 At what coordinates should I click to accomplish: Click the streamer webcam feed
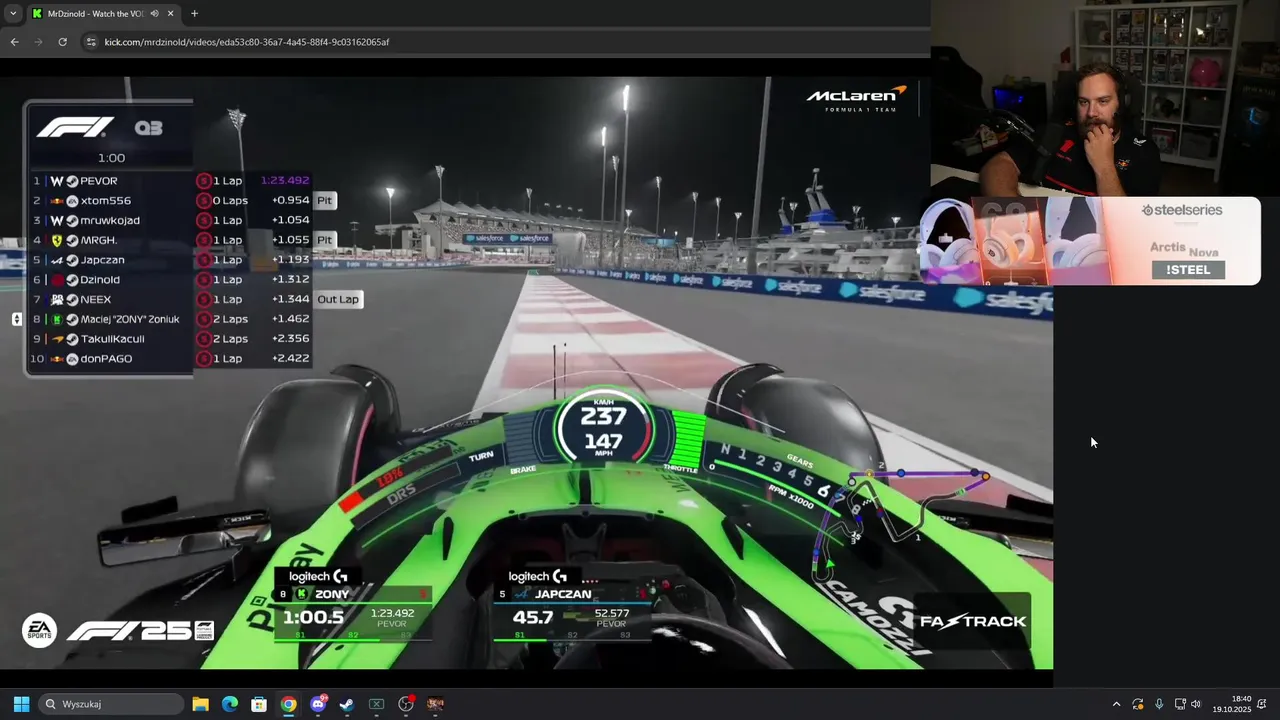click(x=1105, y=98)
